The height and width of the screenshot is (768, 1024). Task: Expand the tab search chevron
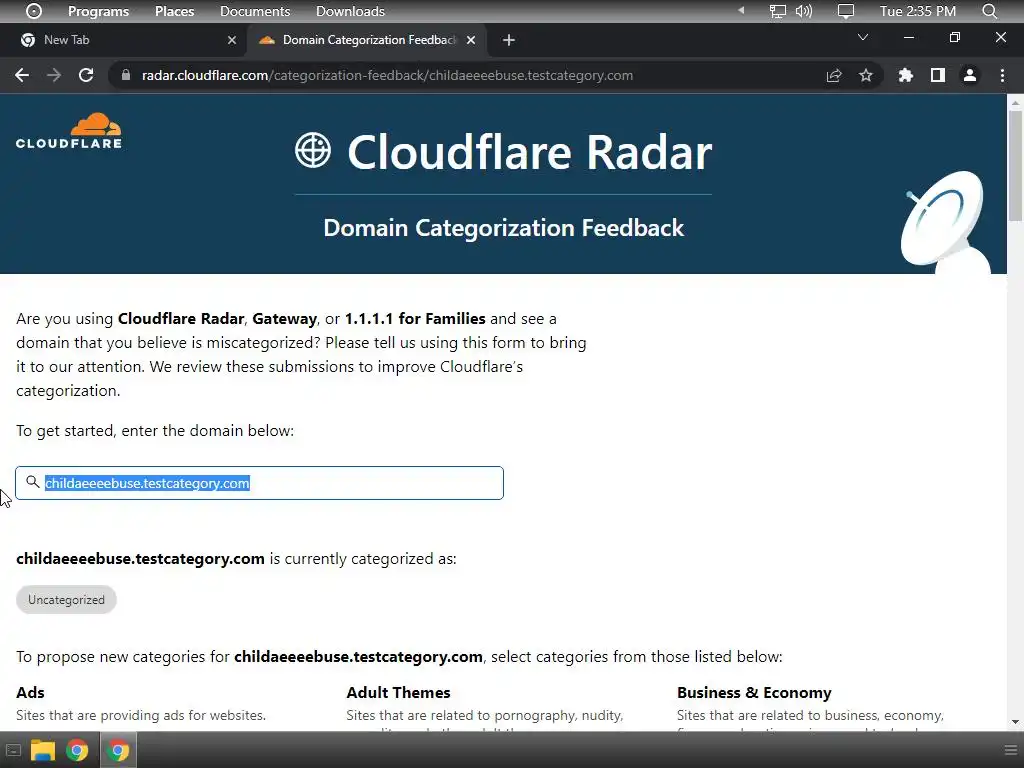(863, 37)
